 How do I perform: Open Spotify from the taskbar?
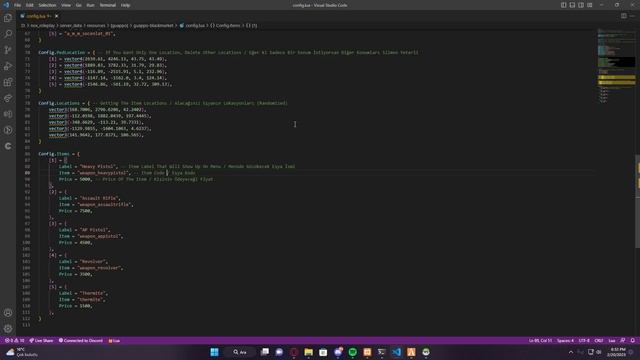(353, 352)
